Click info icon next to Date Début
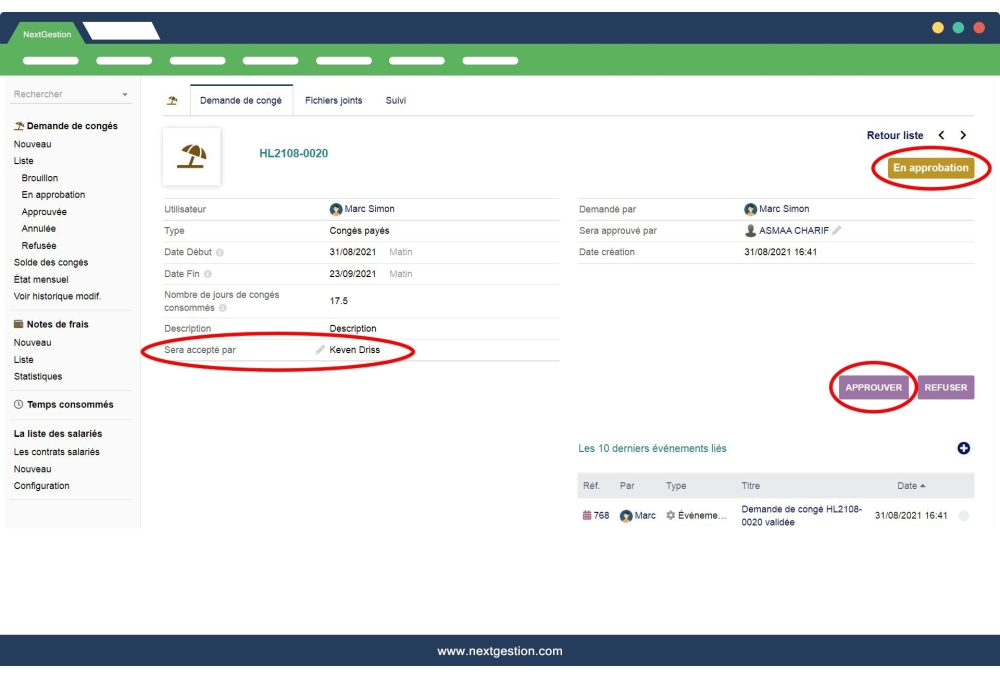This screenshot has width=1000, height=679. tap(220, 253)
